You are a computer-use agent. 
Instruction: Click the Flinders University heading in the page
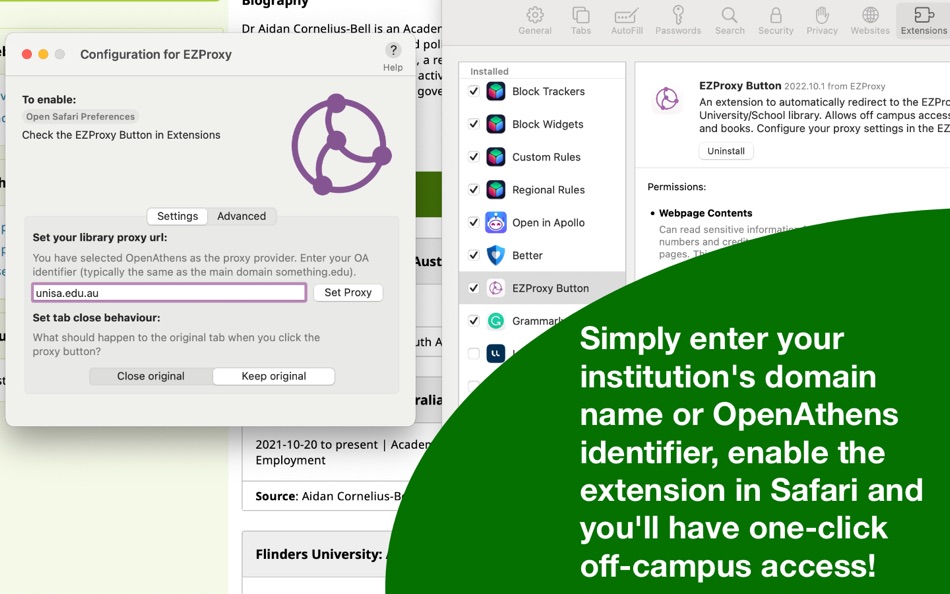(318, 554)
